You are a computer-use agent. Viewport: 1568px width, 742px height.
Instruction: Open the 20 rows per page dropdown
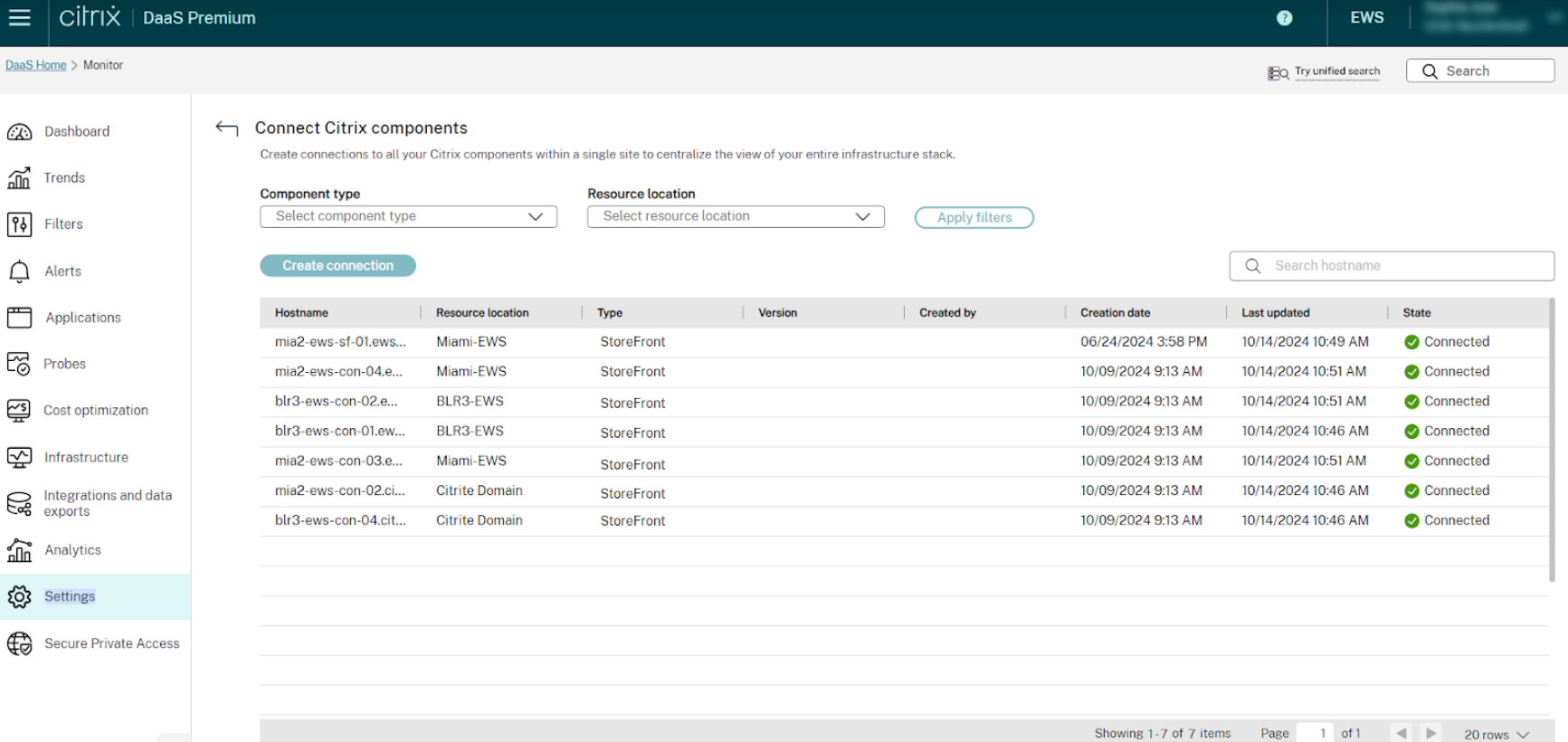[x=1496, y=734]
